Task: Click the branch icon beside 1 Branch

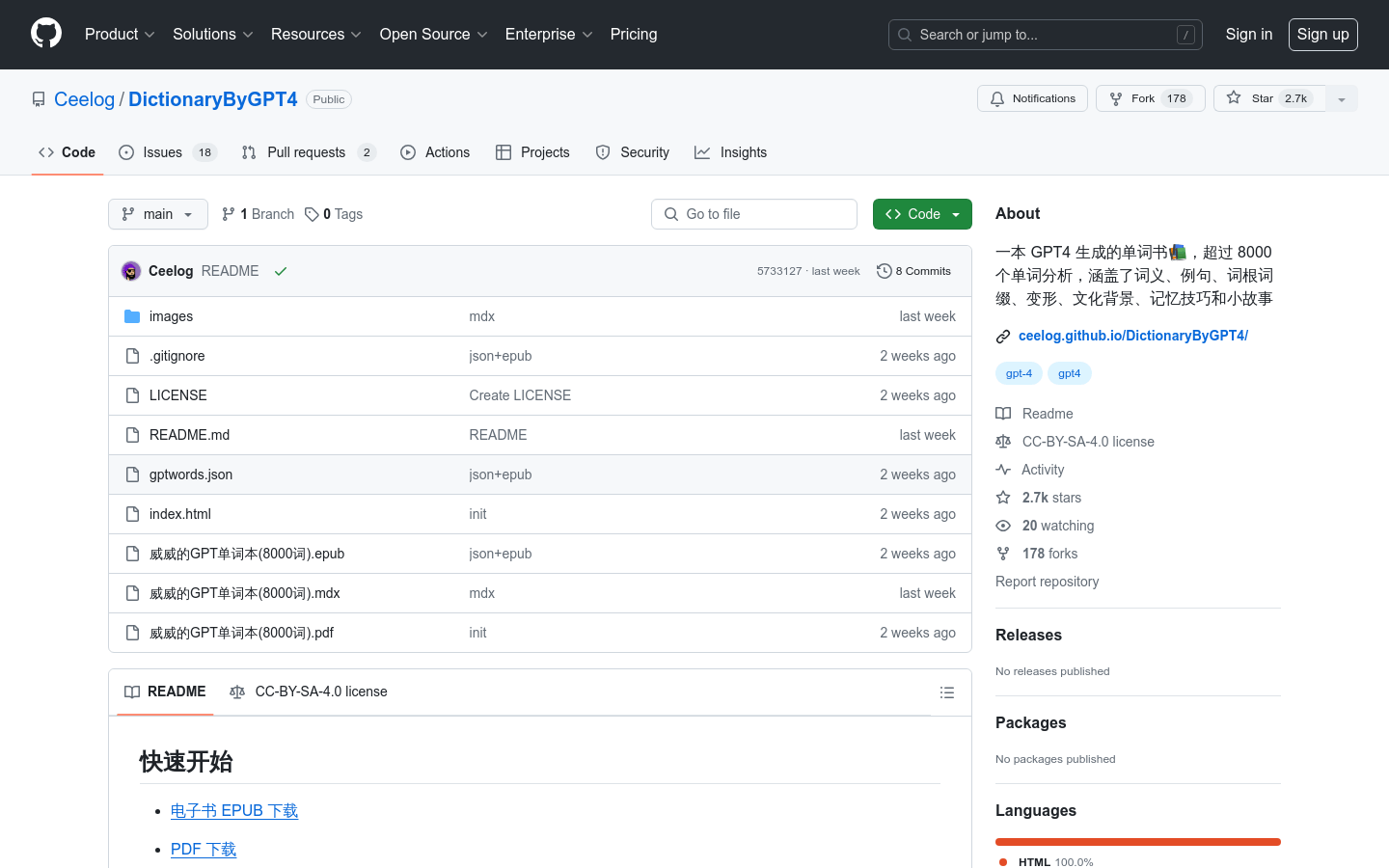Action: coord(229,214)
